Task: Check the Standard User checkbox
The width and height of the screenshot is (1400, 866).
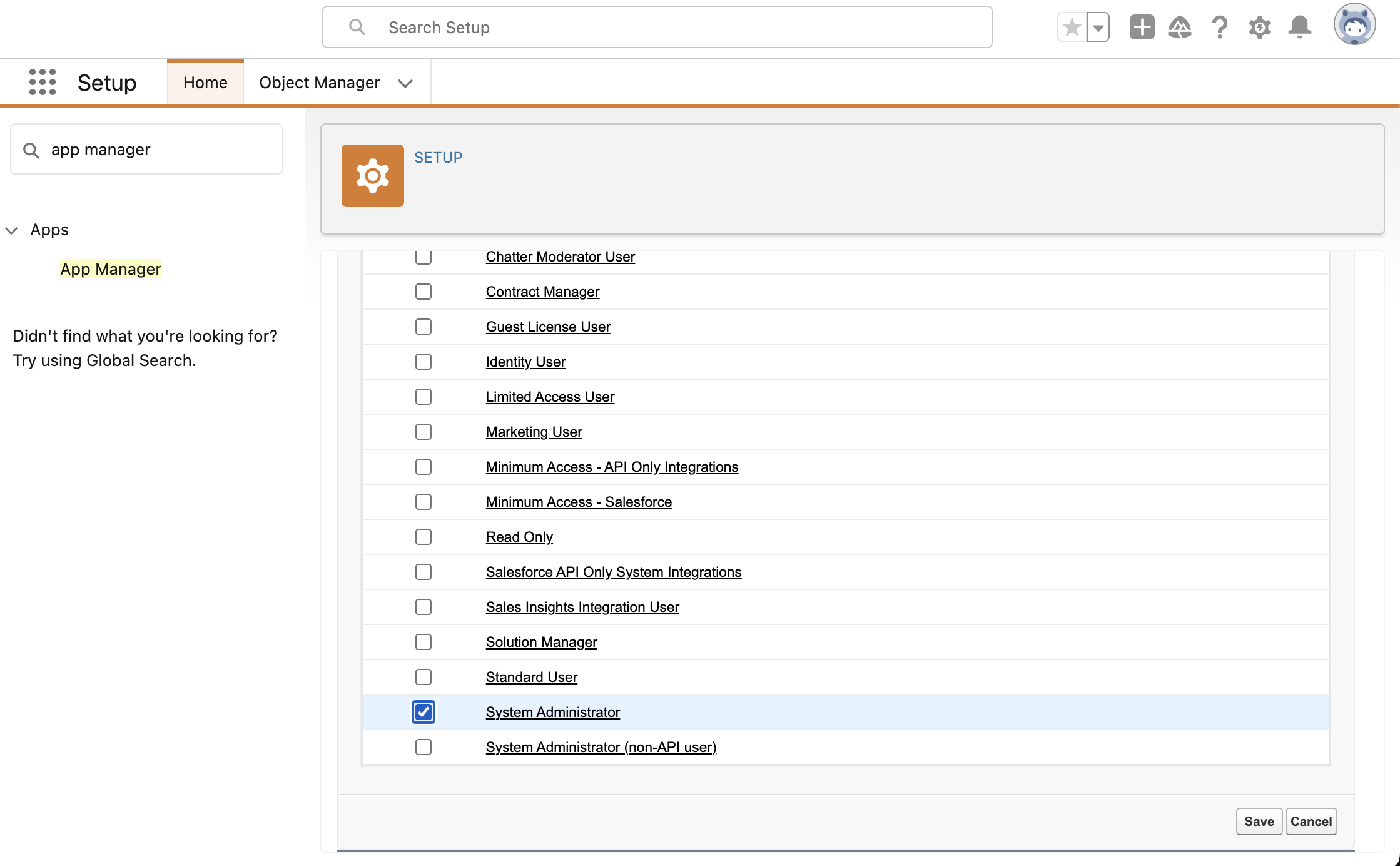Action: pyautogui.click(x=424, y=677)
